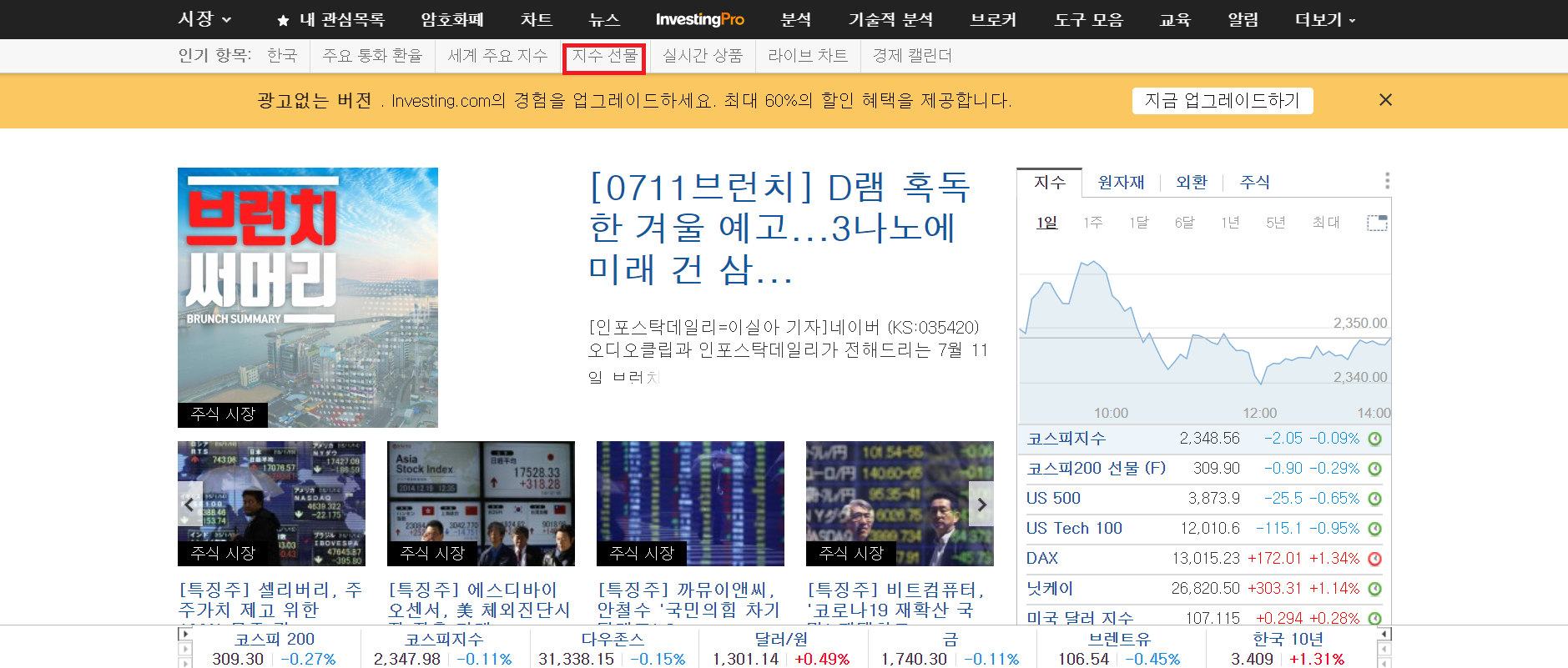
Task: Open the 알림 alerts menu
Action: point(1243,19)
